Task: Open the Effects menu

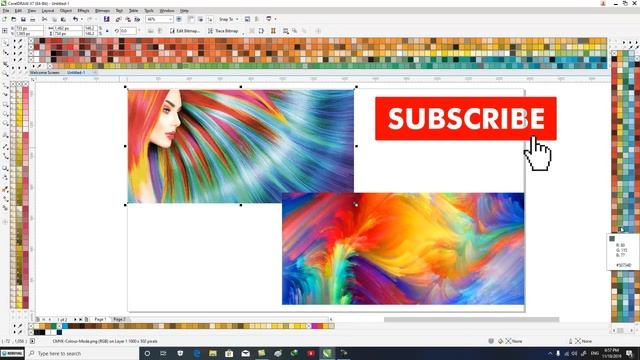Action: [83, 11]
